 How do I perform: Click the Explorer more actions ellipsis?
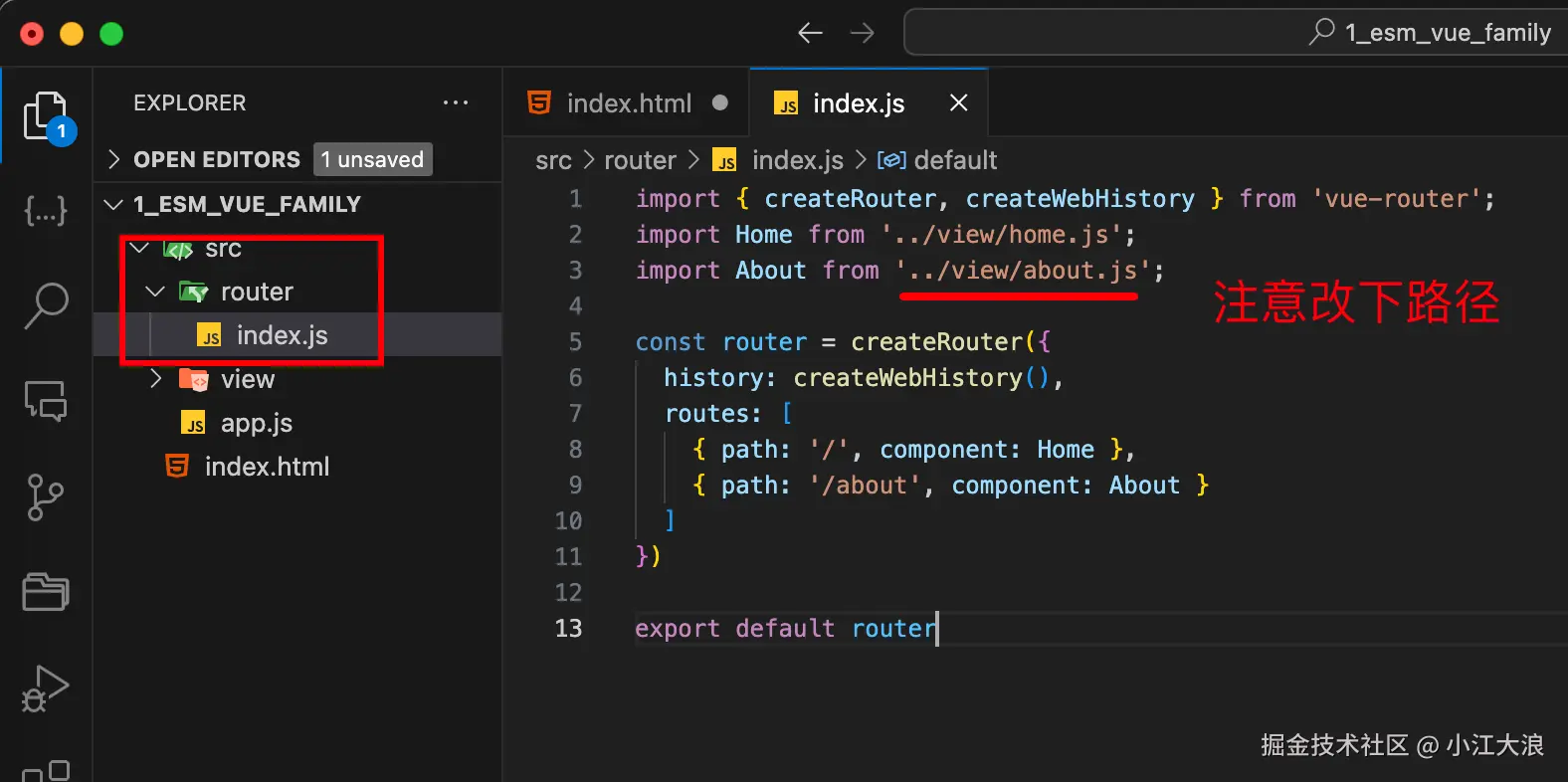click(x=456, y=102)
